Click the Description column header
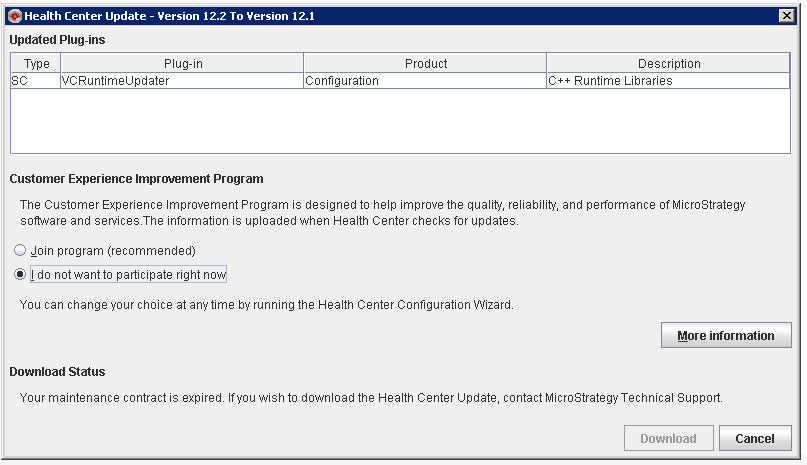The height and width of the screenshot is (465, 807). (x=668, y=64)
